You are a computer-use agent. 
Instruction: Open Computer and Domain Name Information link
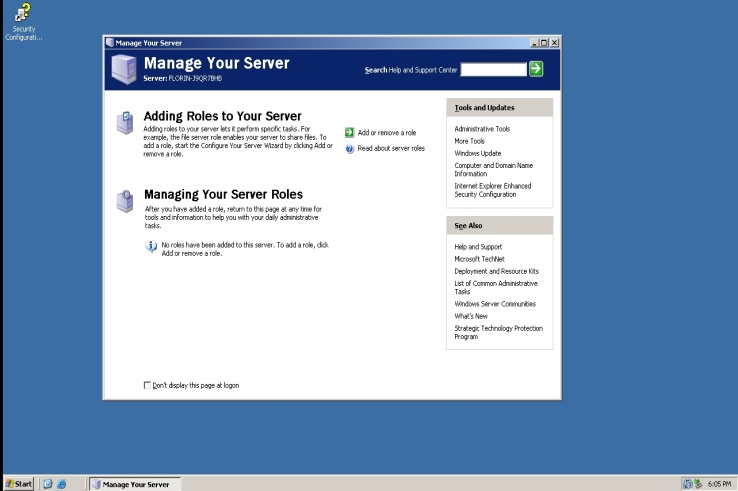click(493, 169)
